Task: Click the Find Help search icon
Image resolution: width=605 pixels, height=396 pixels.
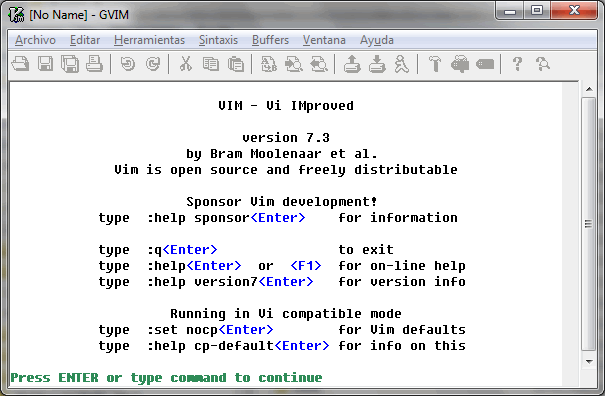Action: coord(542,64)
